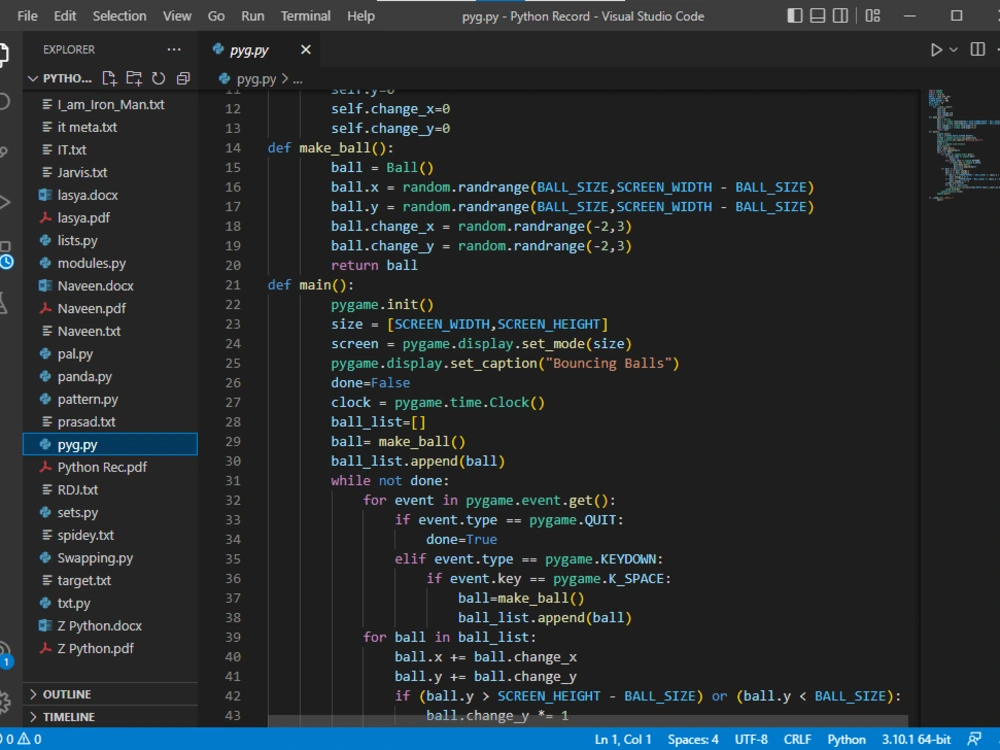The height and width of the screenshot is (750, 1000).
Task: Click the breadcrumb ellipsis symbol
Action: pyautogui.click(x=298, y=79)
